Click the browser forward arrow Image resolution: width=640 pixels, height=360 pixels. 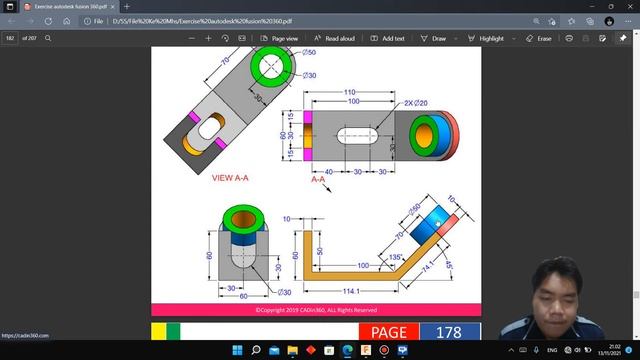[x=30, y=21]
